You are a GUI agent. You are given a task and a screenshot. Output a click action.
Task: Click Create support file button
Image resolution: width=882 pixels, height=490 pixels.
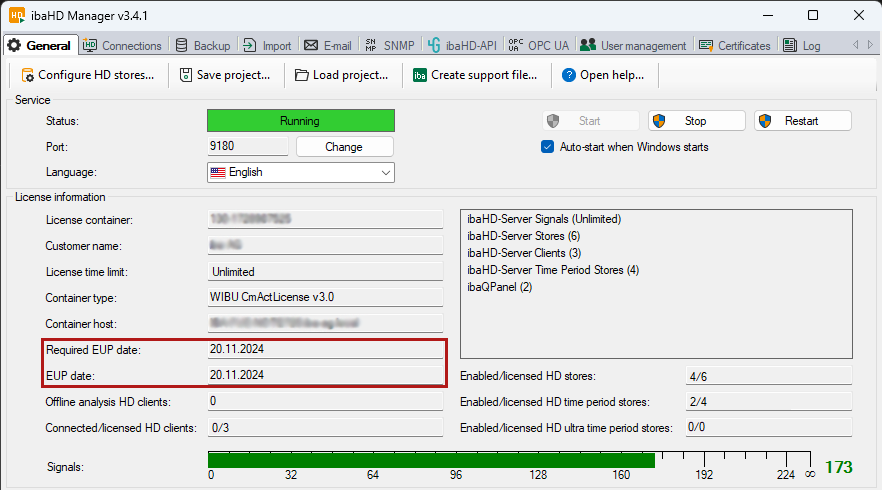[x=475, y=75]
